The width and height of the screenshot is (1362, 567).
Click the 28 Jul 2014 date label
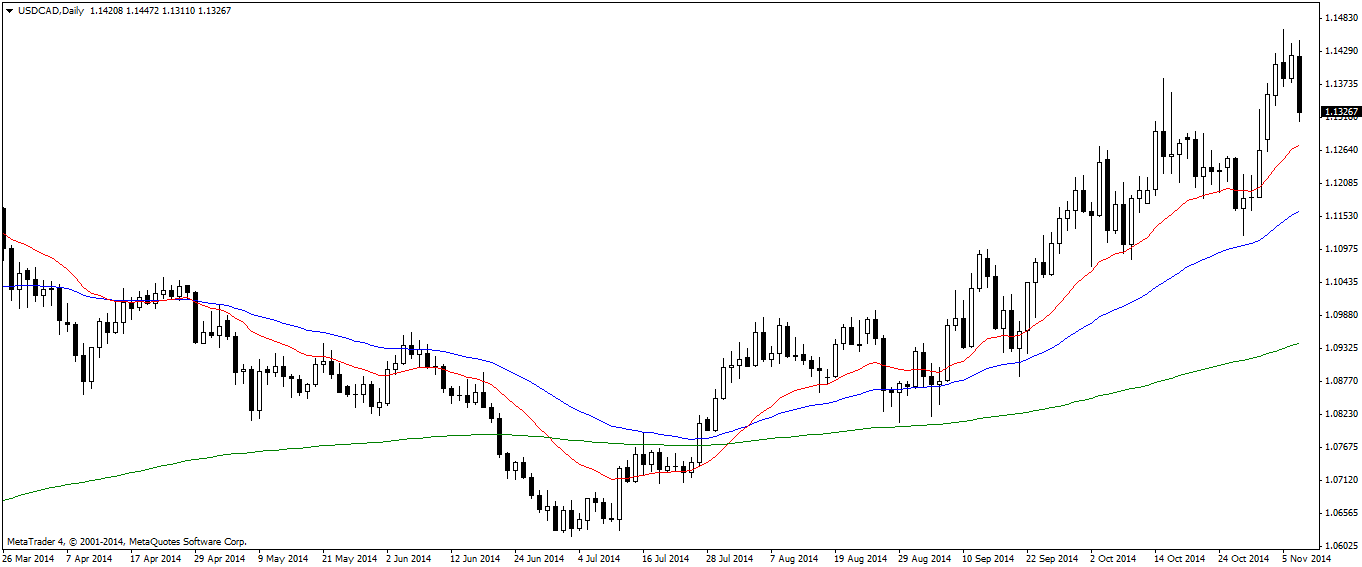(730, 559)
